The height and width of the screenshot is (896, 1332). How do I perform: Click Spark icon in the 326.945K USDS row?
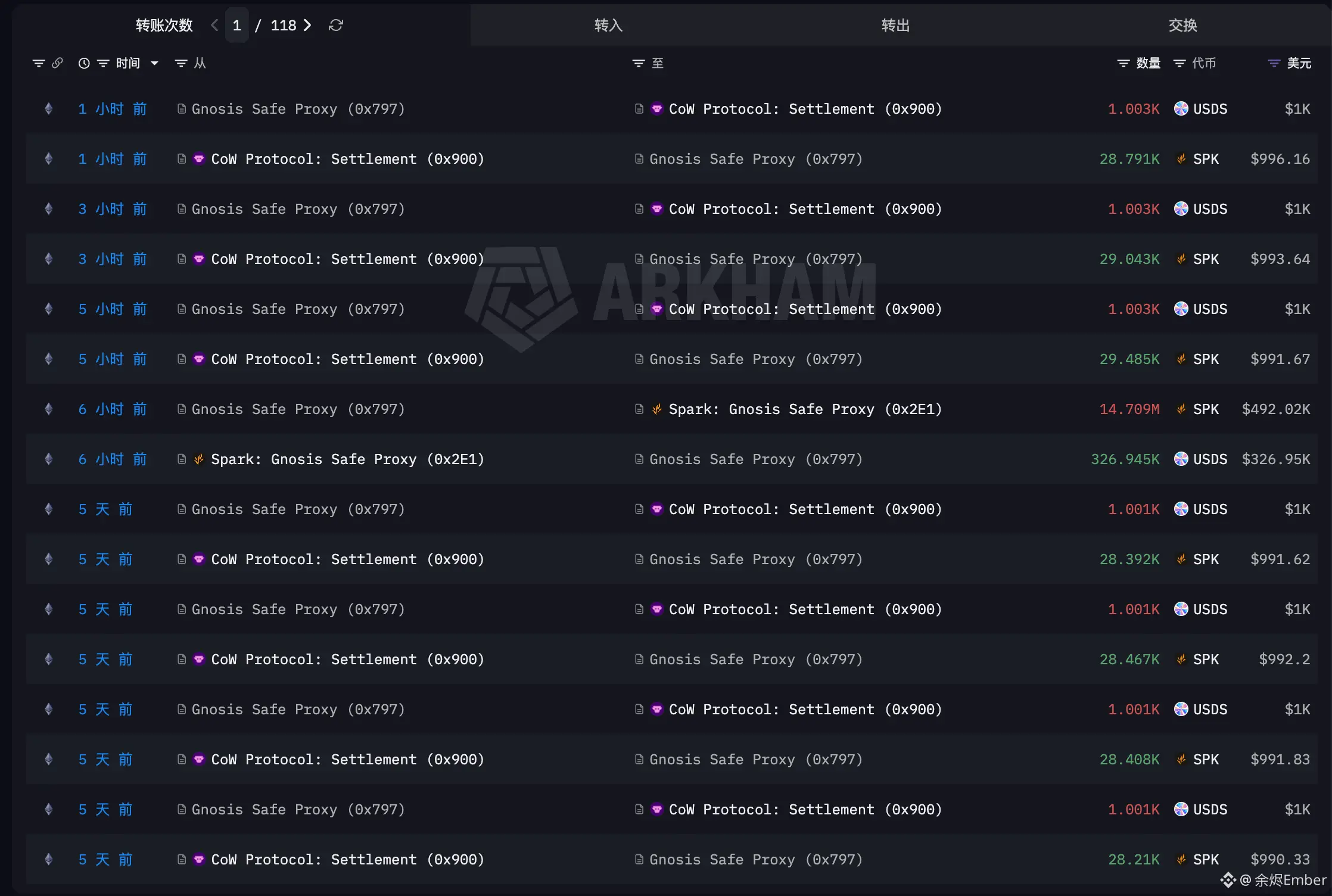point(199,459)
